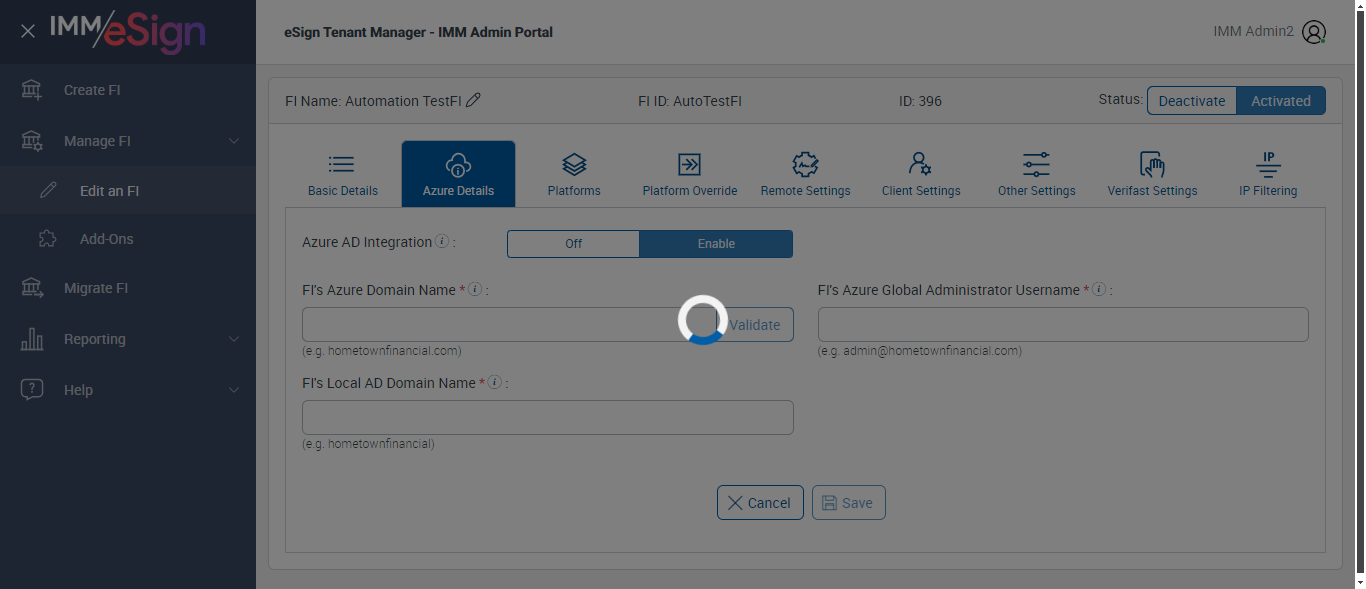Screen dimensions: 1366x589
Task: Set FI status to Activated
Action: (1281, 101)
